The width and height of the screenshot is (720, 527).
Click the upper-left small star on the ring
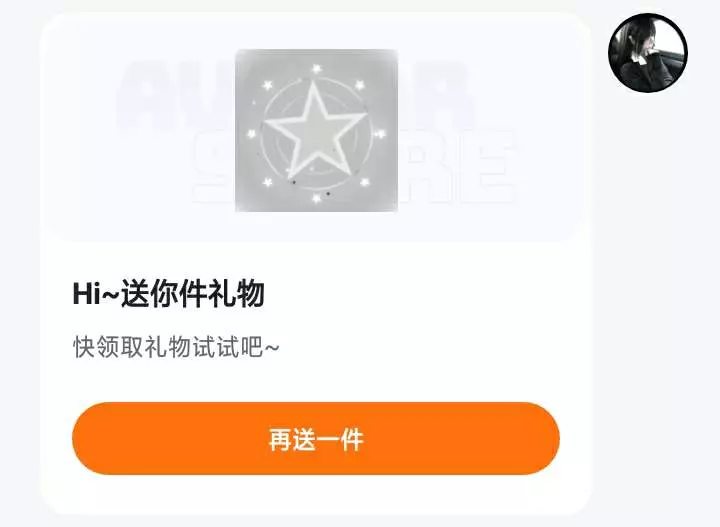[268, 85]
